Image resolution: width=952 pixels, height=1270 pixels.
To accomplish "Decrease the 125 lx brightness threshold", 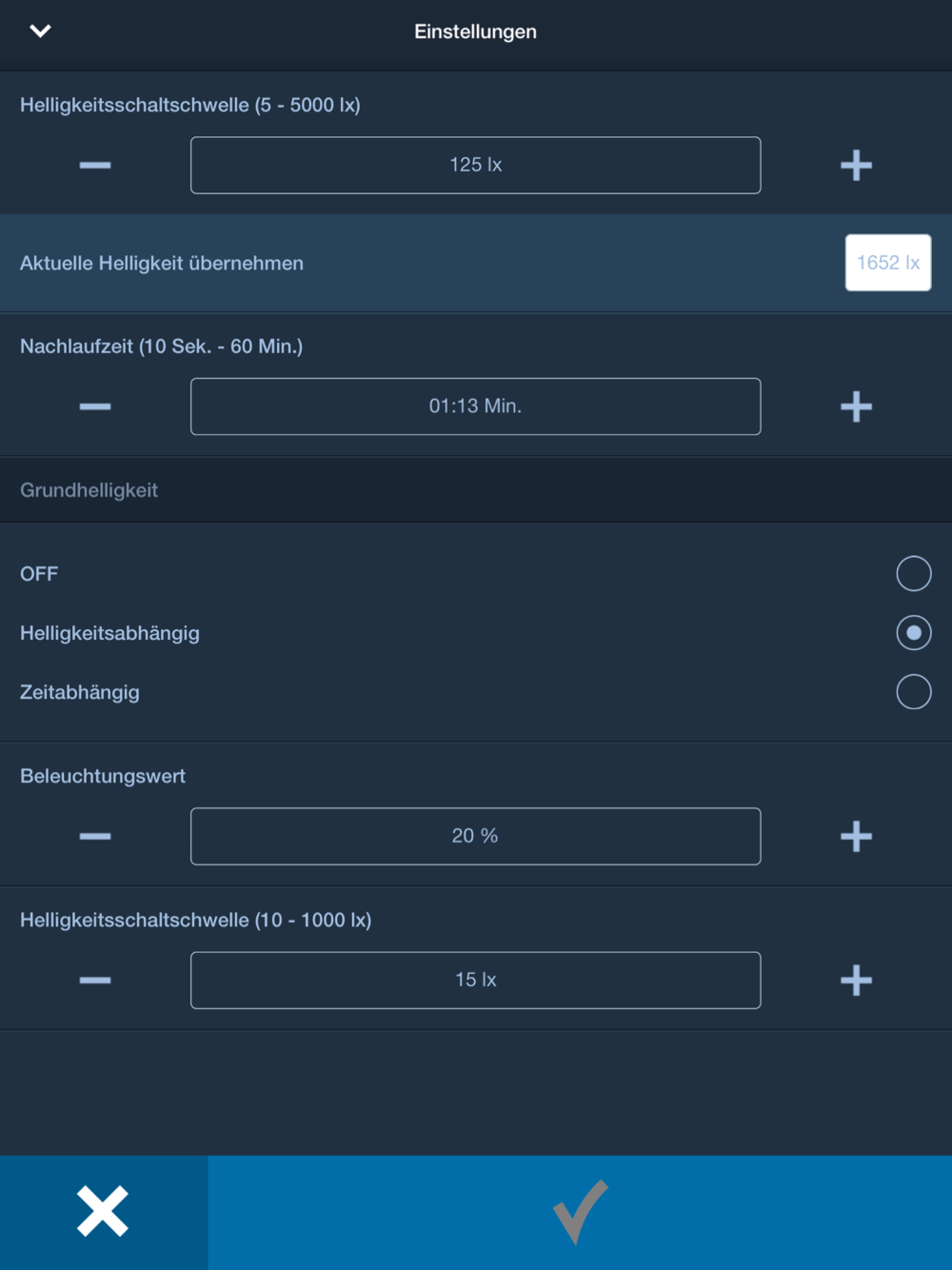I will pyautogui.click(x=95, y=165).
